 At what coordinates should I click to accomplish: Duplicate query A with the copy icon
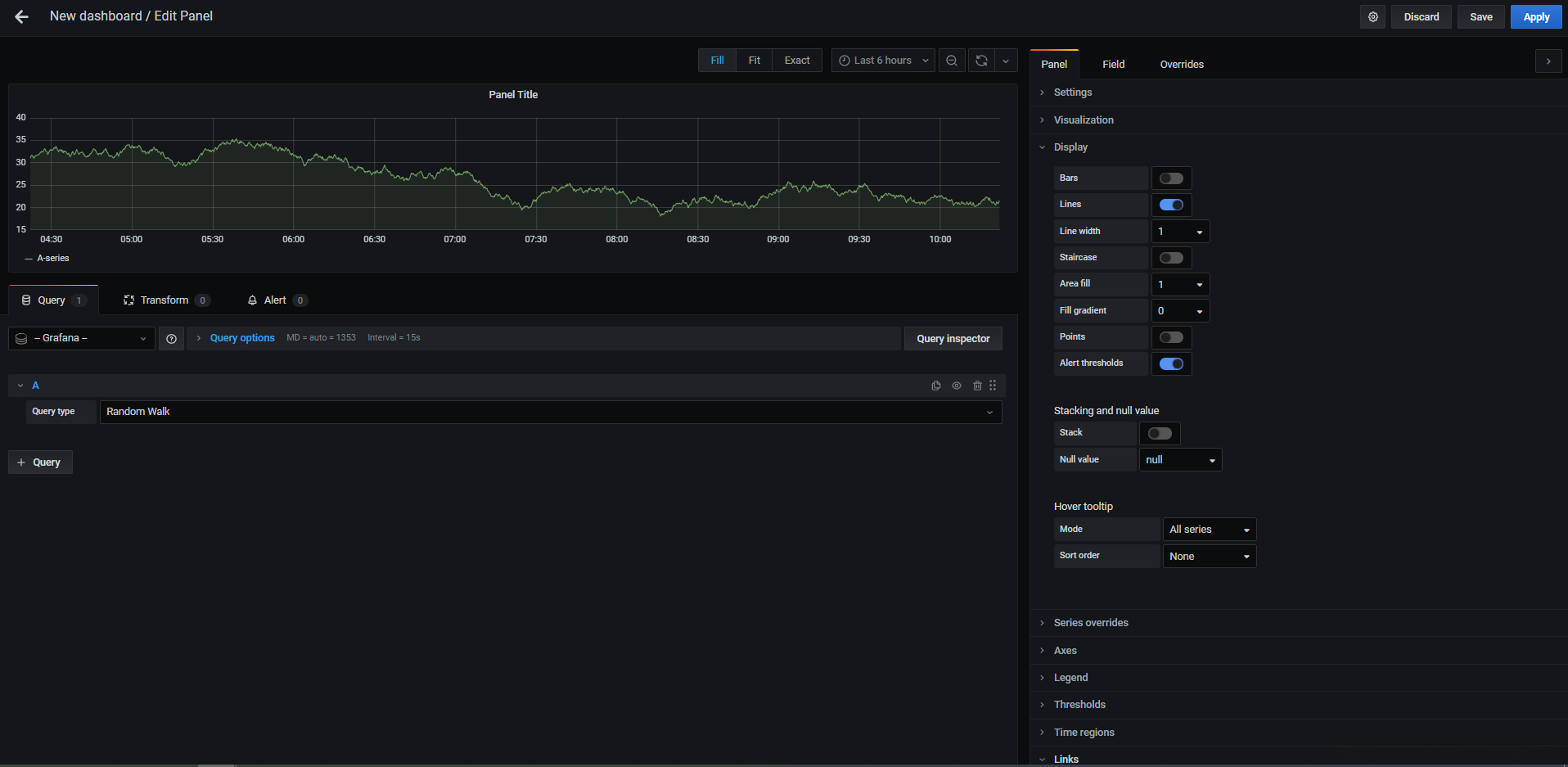point(936,386)
